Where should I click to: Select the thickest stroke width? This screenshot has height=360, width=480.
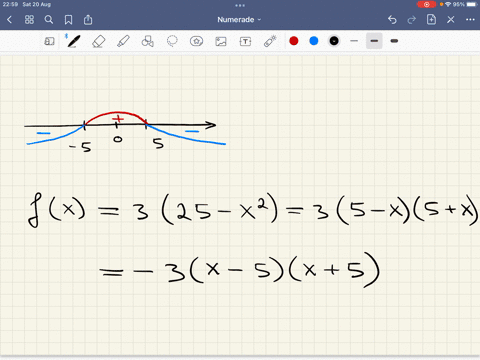coord(394,41)
